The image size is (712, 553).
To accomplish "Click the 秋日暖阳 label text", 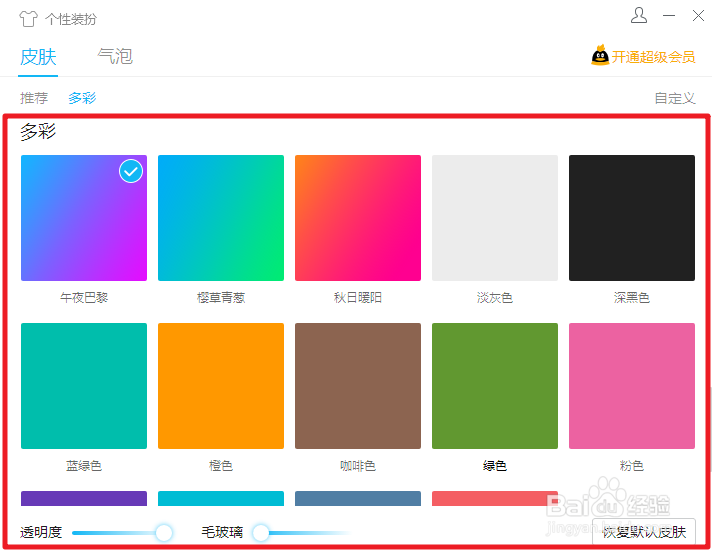I will click(x=358, y=298).
